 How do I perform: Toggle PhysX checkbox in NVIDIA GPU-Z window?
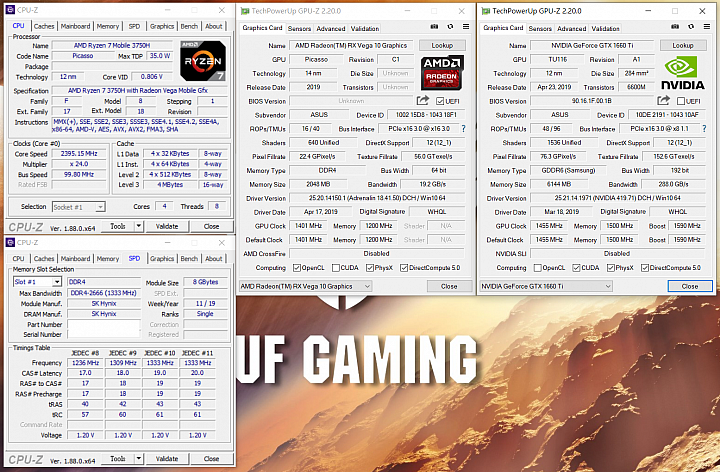(x=611, y=268)
